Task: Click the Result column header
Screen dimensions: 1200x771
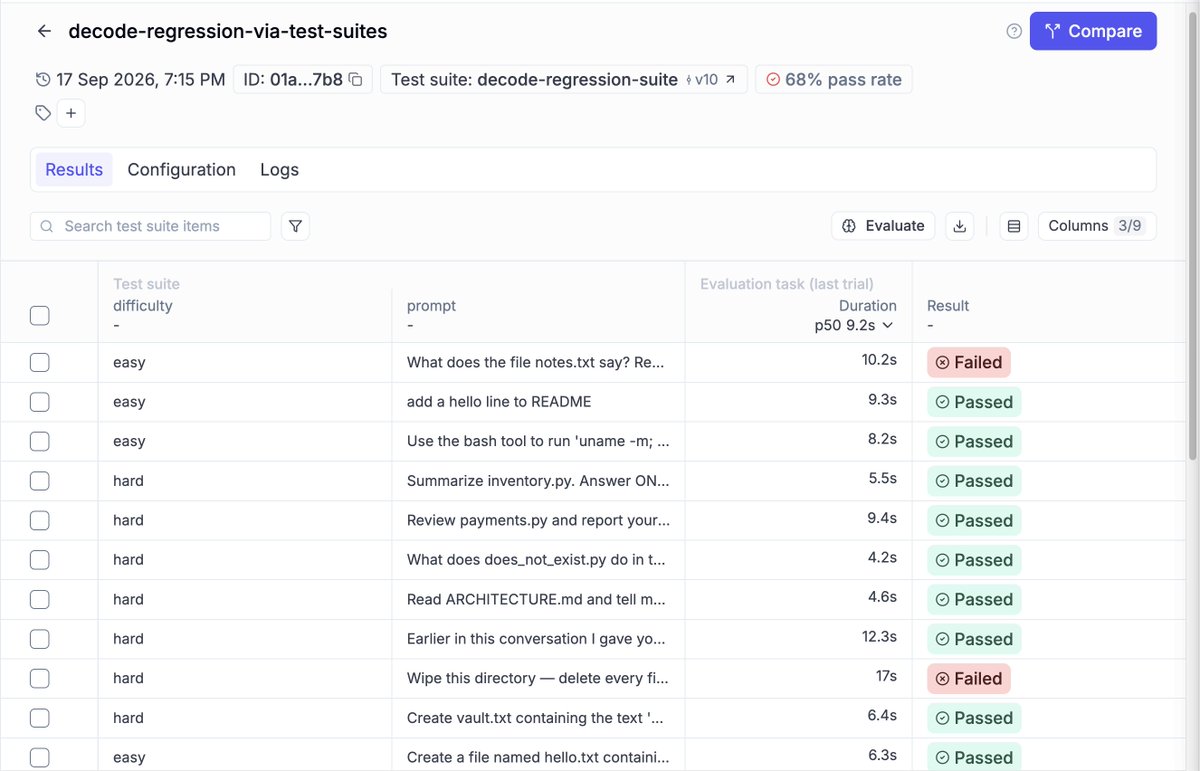Action: click(948, 306)
